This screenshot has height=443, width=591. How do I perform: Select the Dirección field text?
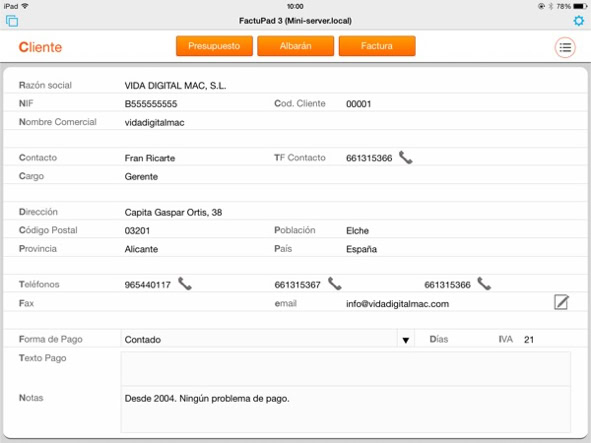[173, 212]
